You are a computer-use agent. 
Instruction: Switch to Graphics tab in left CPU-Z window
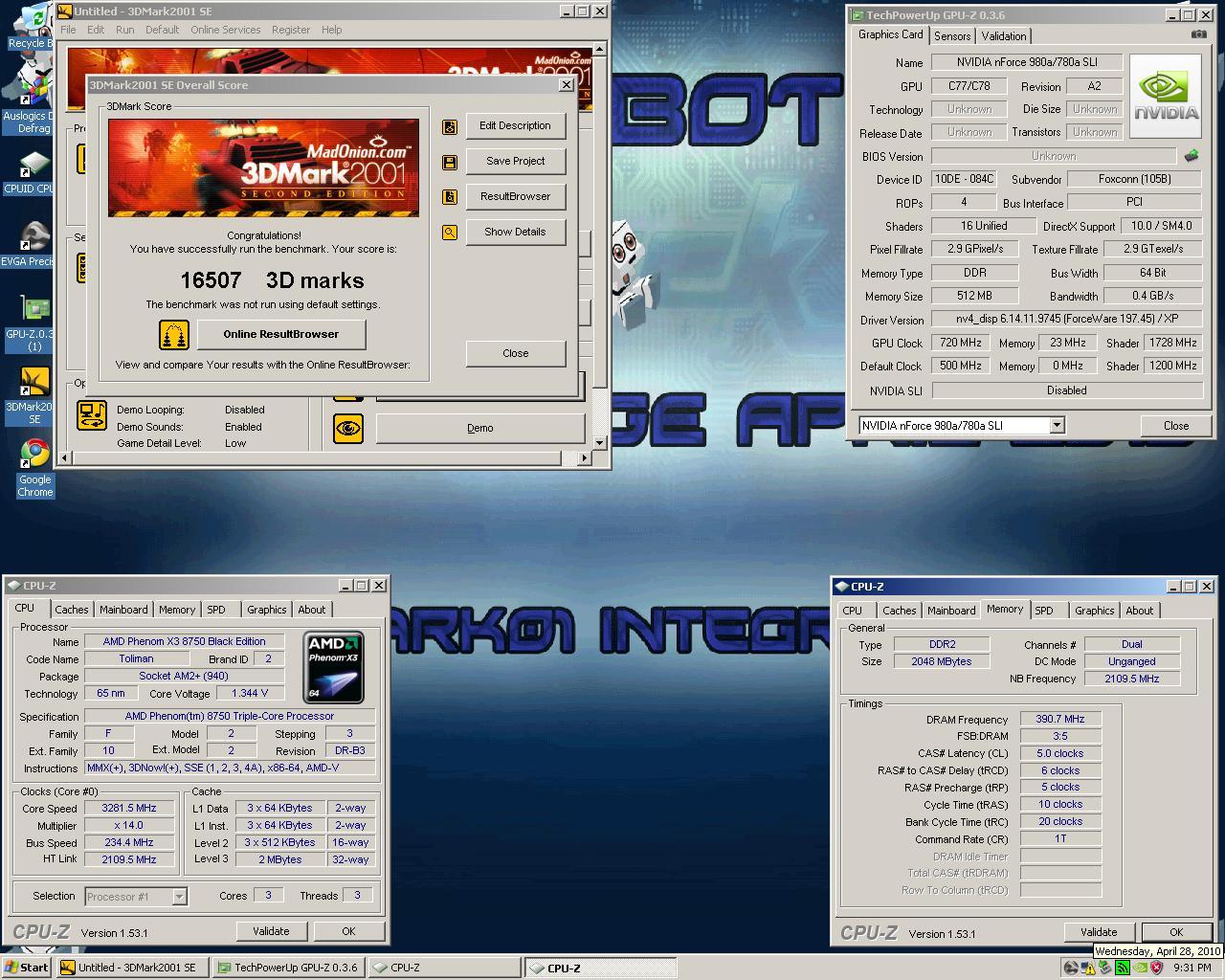pos(266,610)
